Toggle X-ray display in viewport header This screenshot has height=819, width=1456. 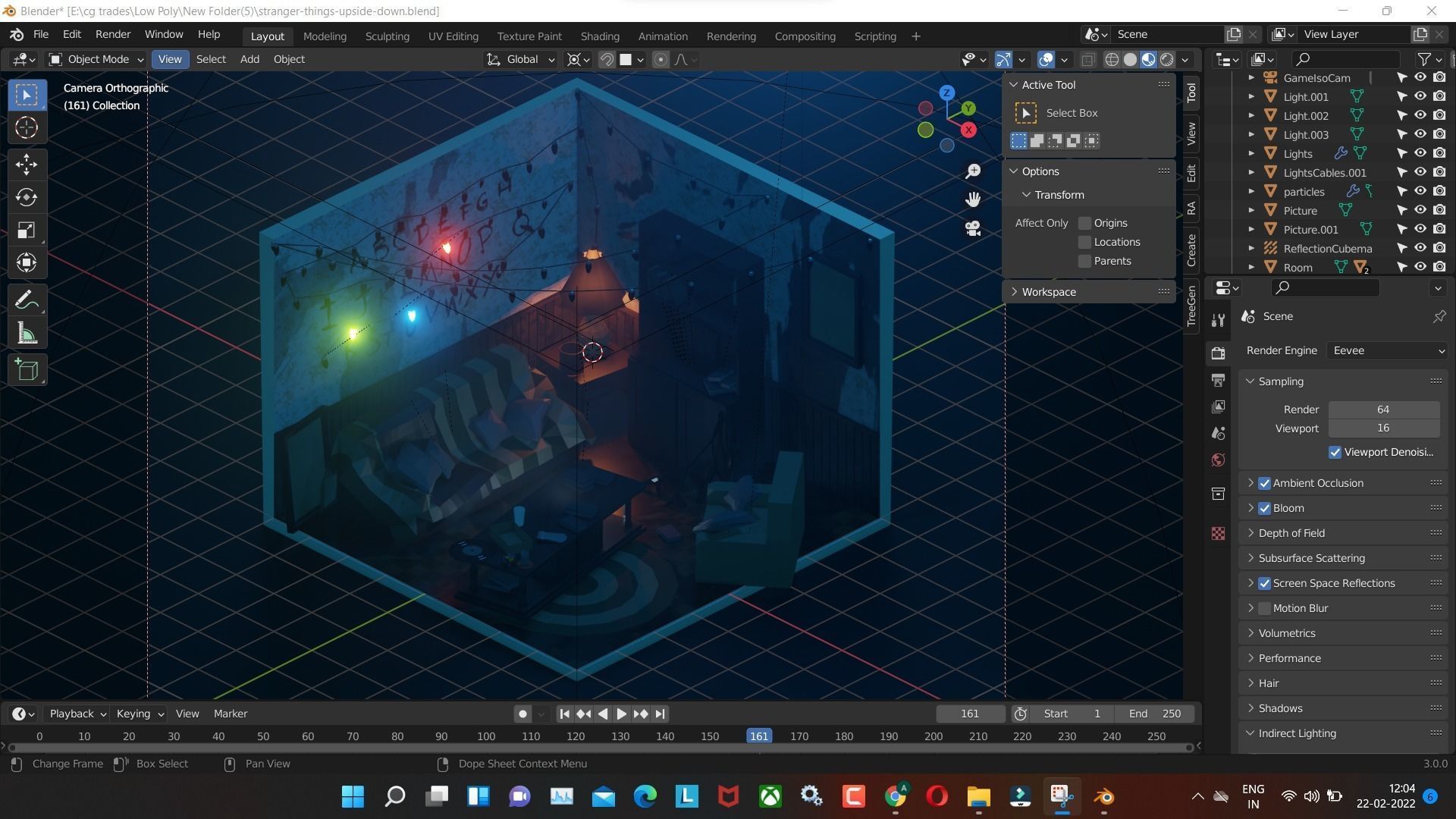(1087, 59)
